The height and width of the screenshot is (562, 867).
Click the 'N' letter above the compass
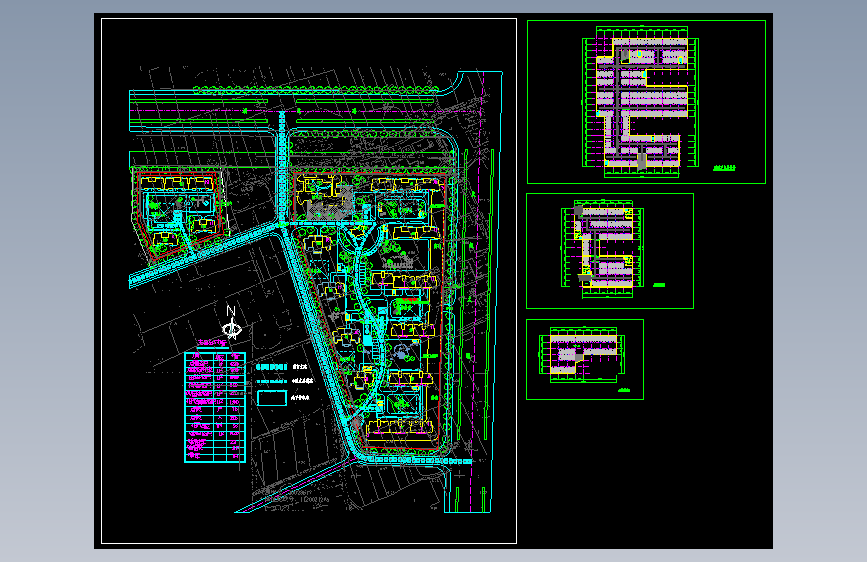[231, 311]
